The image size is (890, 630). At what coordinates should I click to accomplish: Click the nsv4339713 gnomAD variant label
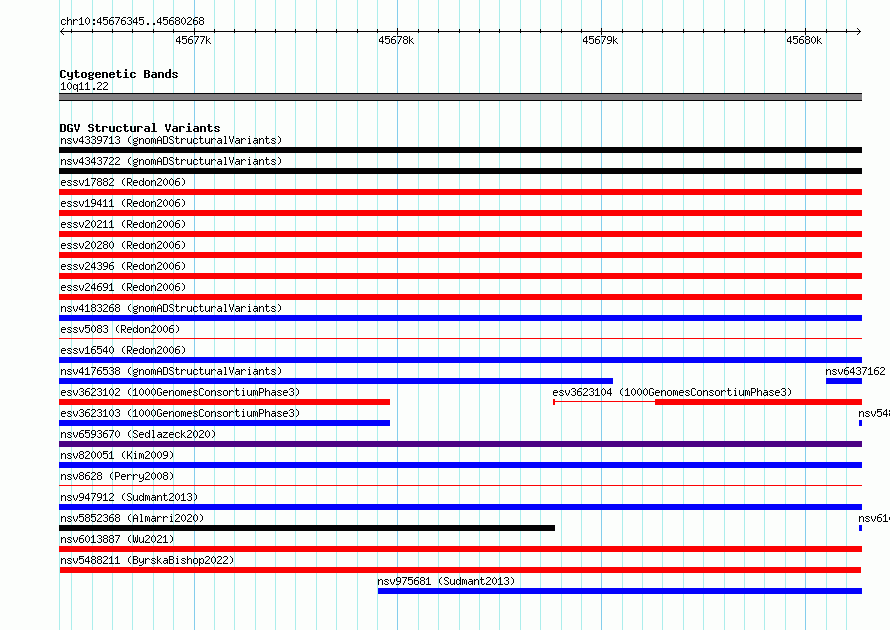pos(171,140)
